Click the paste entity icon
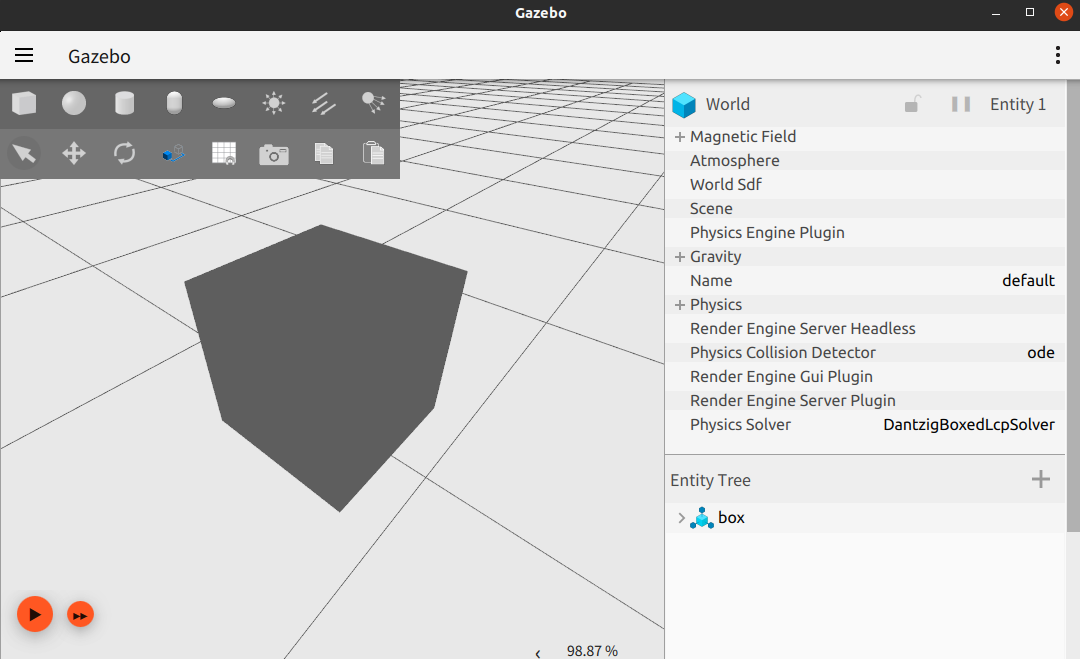This screenshot has height=659, width=1080. click(x=373, y=153)
